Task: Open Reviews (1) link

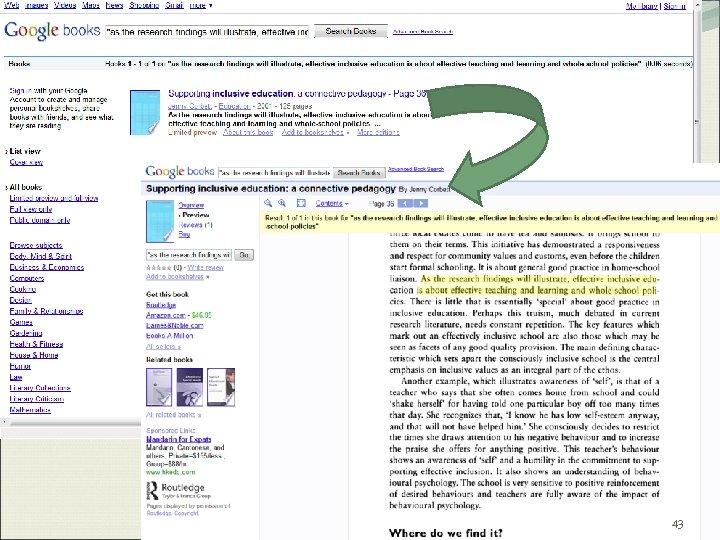Action: (195, 225)
